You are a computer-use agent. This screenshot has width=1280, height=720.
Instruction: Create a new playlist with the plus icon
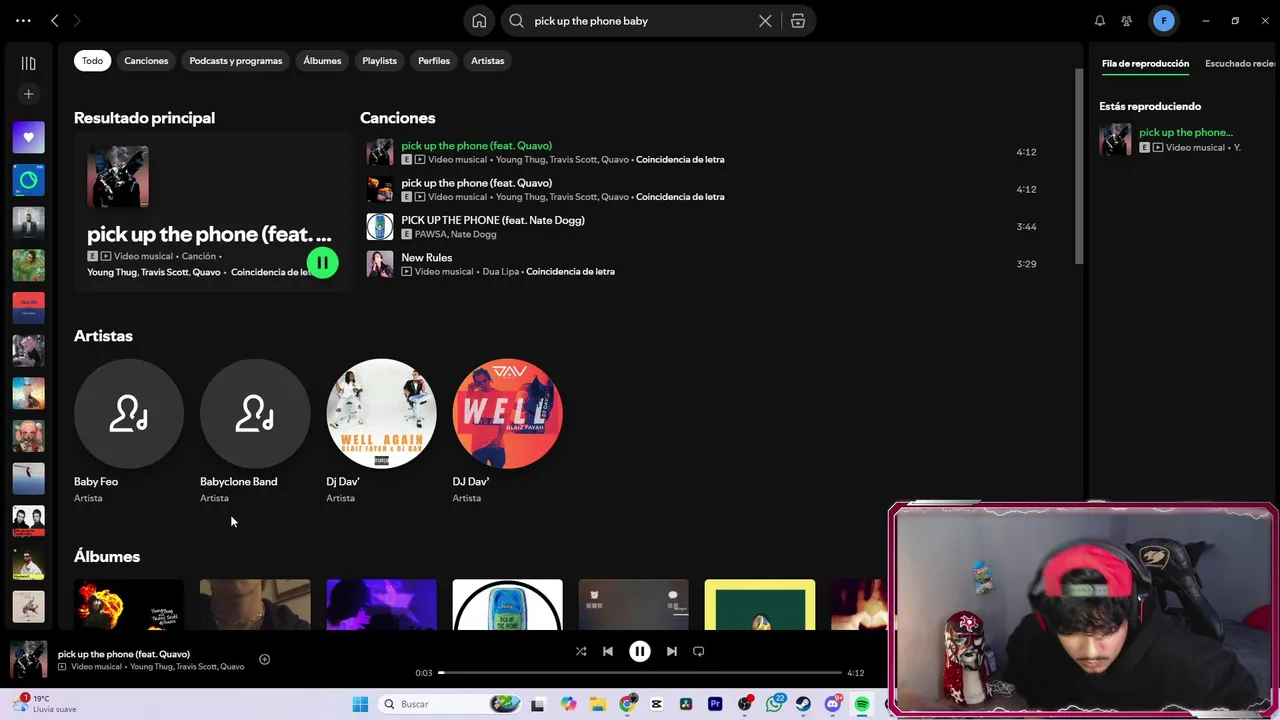(x=28, y=94)
